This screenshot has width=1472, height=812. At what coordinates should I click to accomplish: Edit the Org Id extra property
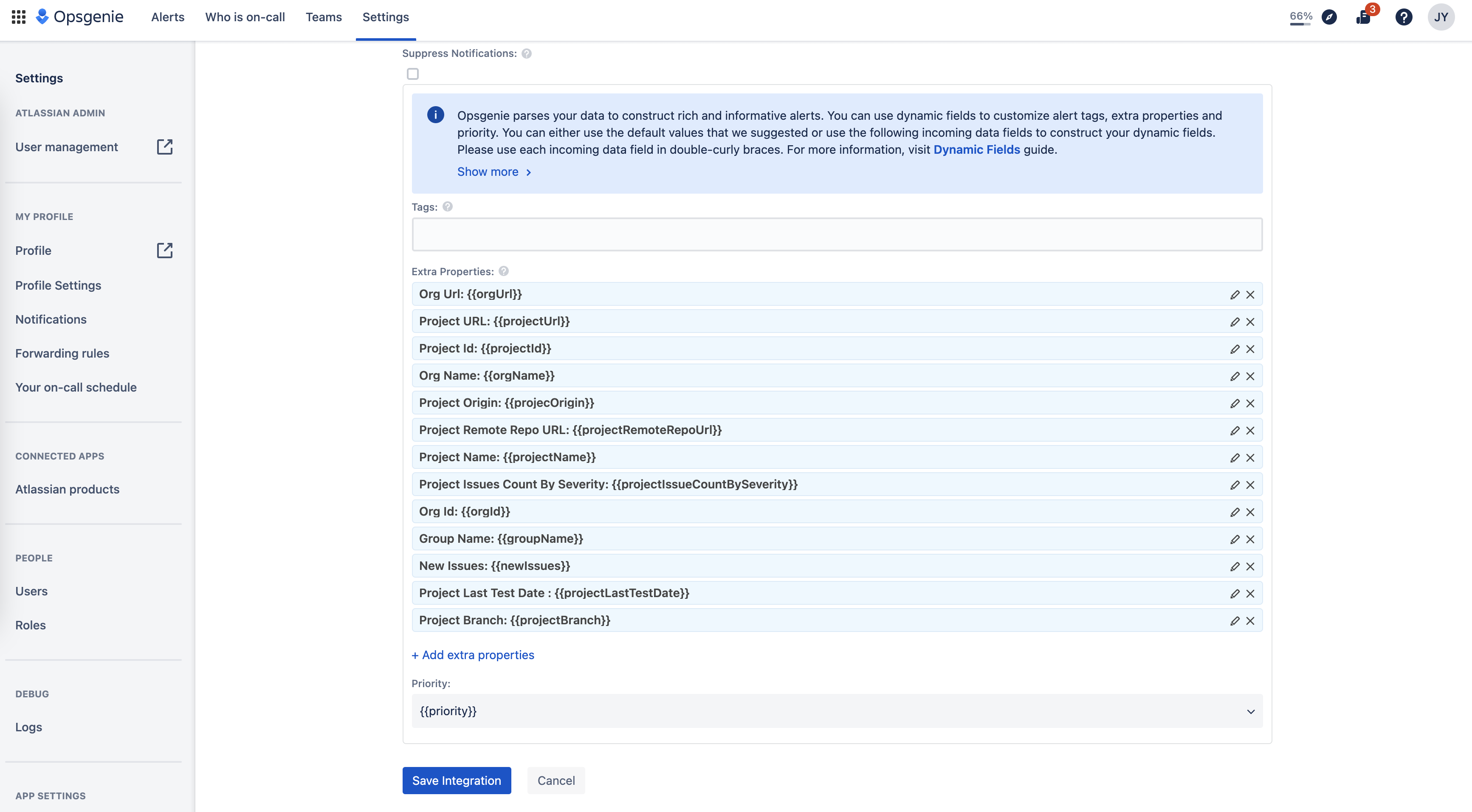point(1235,512)
